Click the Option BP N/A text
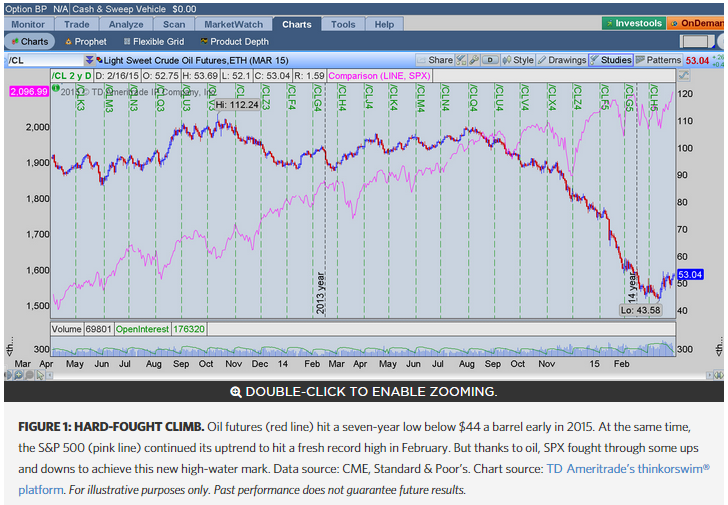Image resolution: width=728 pixels, height=505 pixels. coord(36,9)
